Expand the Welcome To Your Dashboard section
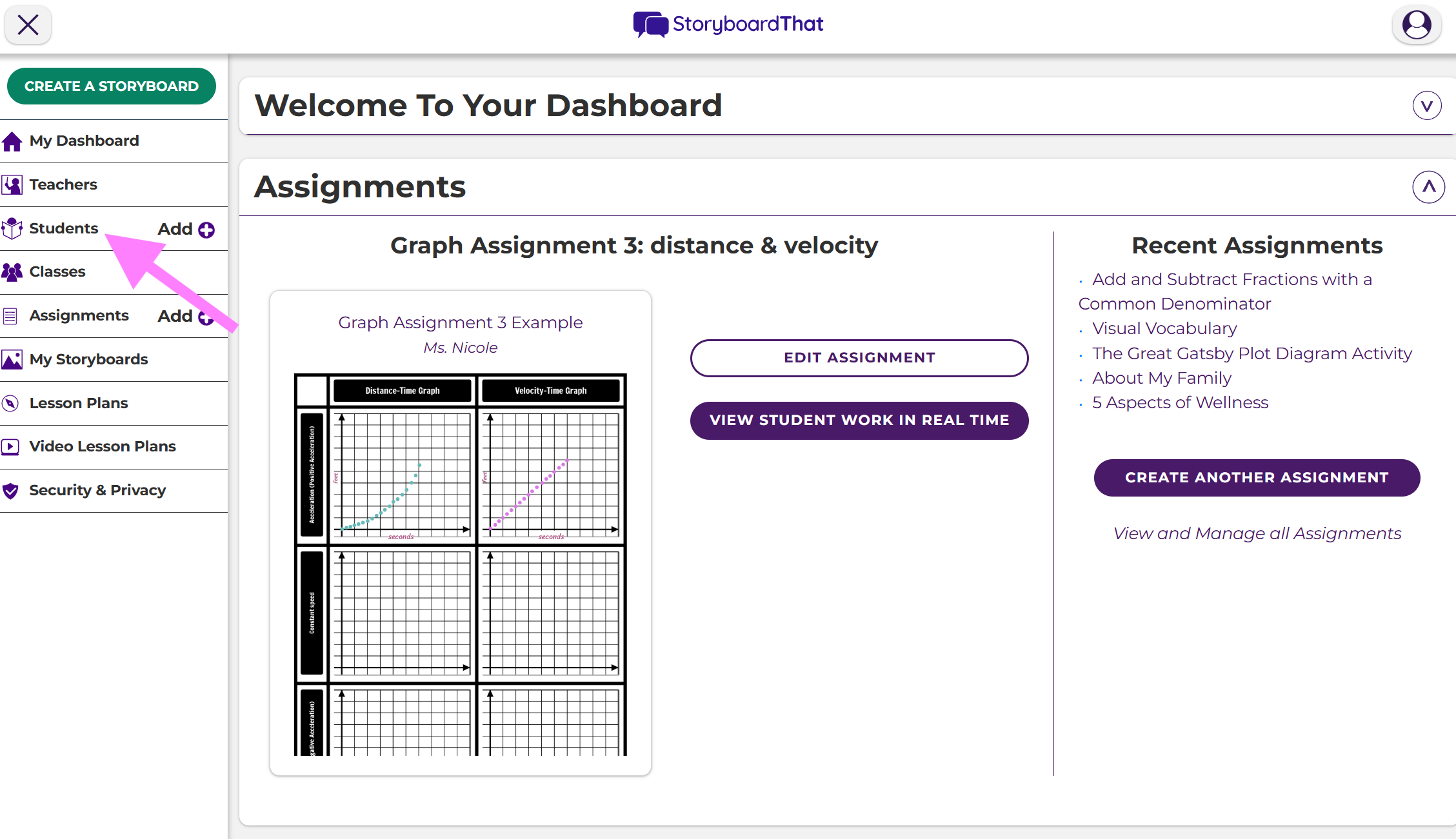The image size is (1456, 839). 1426,106
